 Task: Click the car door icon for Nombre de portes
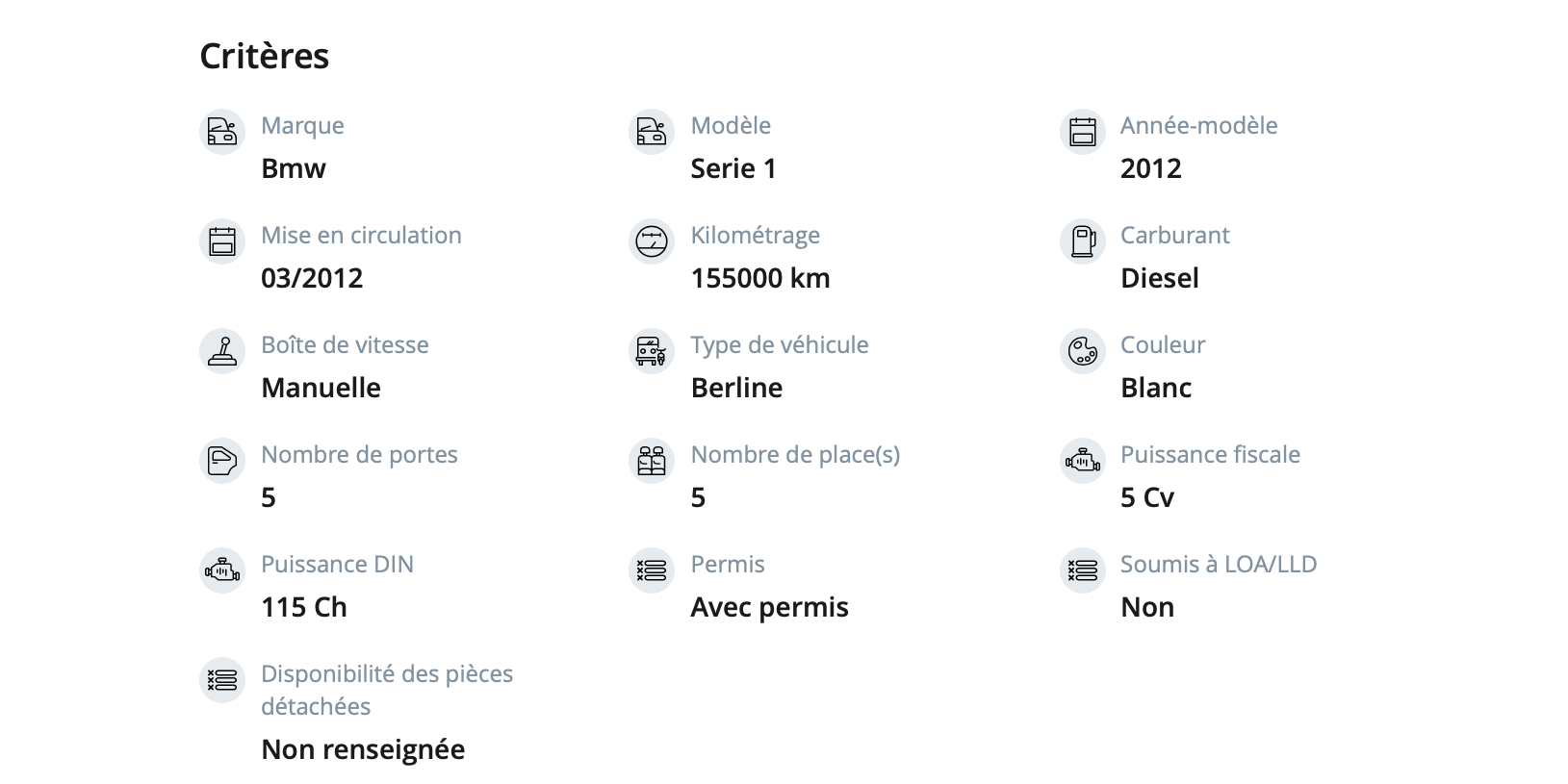pyautogui.click(x=222, y=460)
